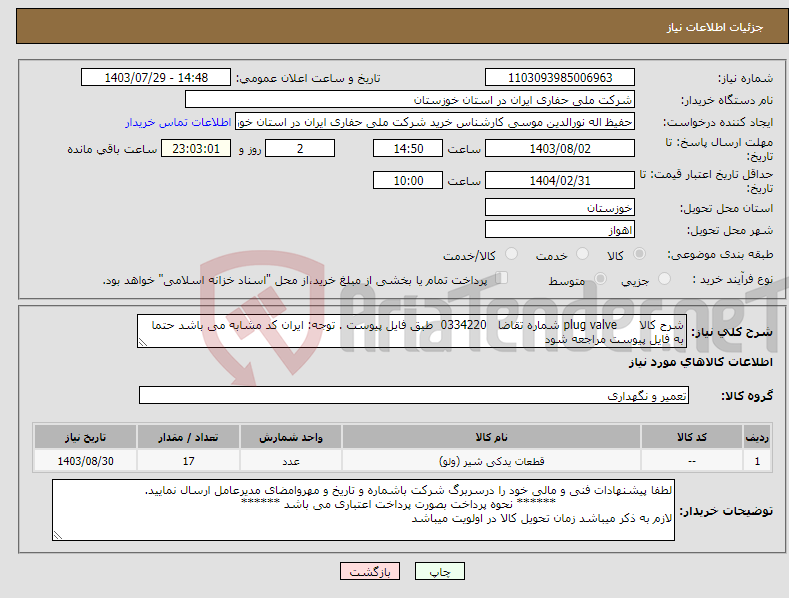The width and height of the screenshot is (789, 598).
Task: Select the جزیی purchase type radio
Action: coord(664,278)
